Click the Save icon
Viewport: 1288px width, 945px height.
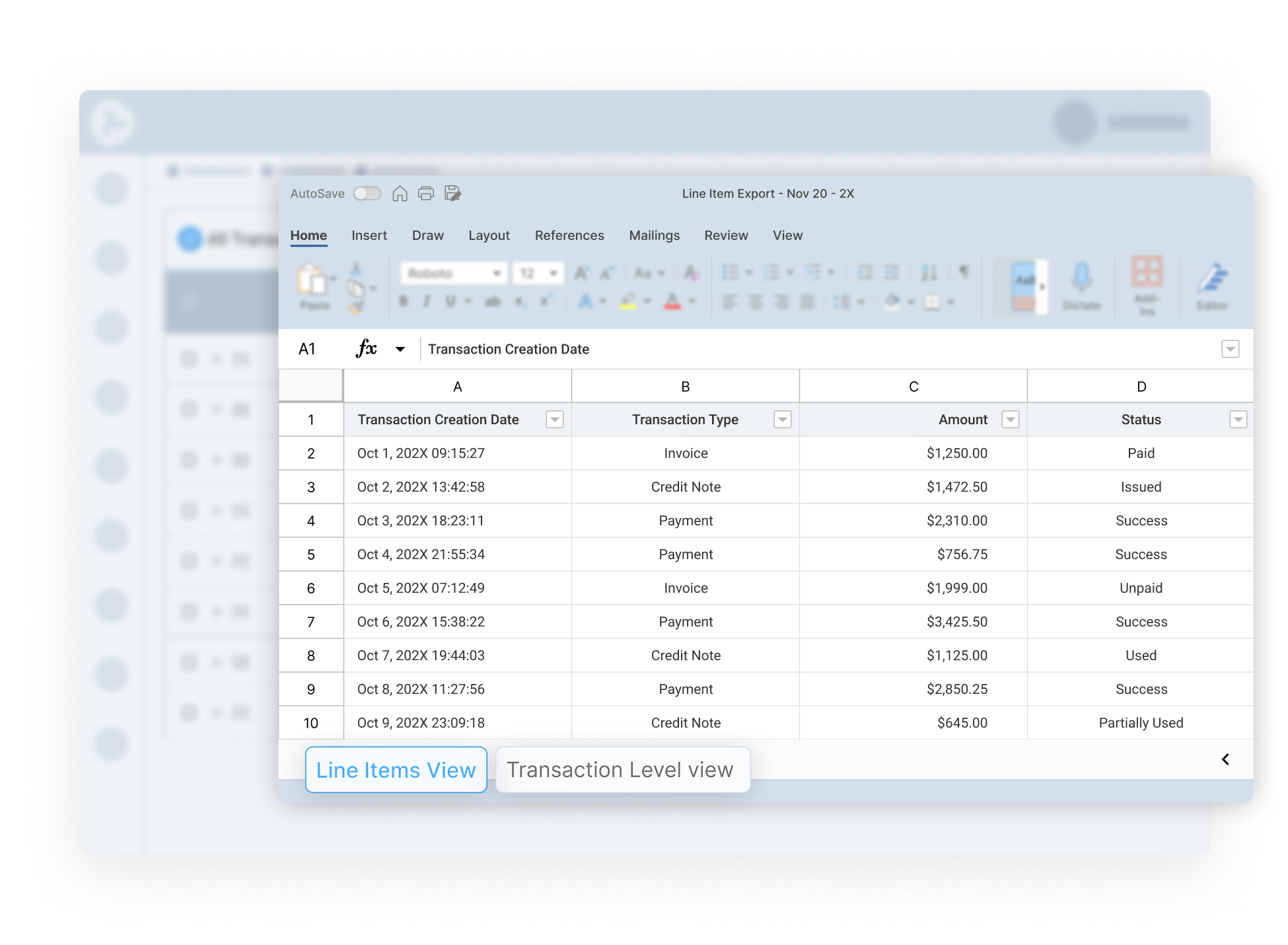(453, 193)
